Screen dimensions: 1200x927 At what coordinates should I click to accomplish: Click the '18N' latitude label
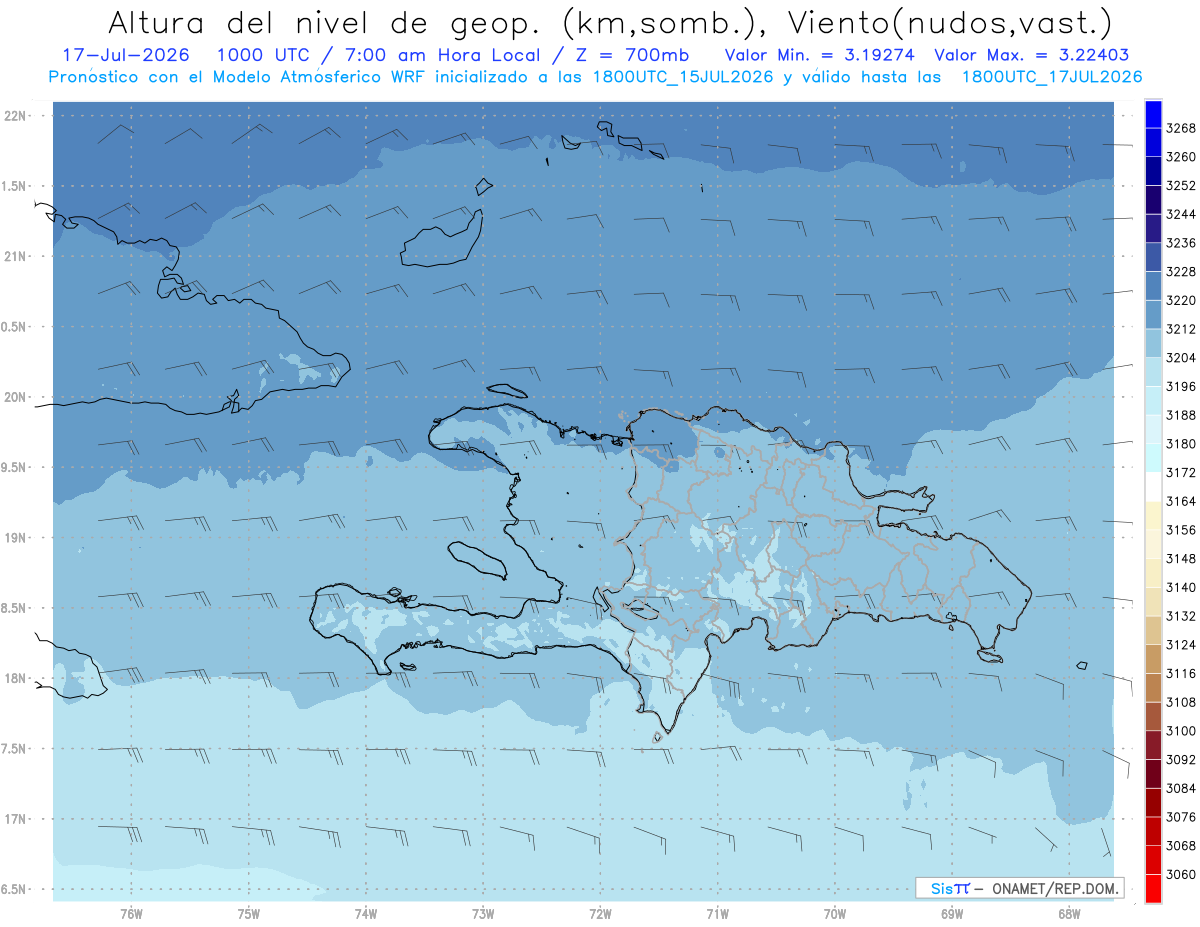pos(14,678)
